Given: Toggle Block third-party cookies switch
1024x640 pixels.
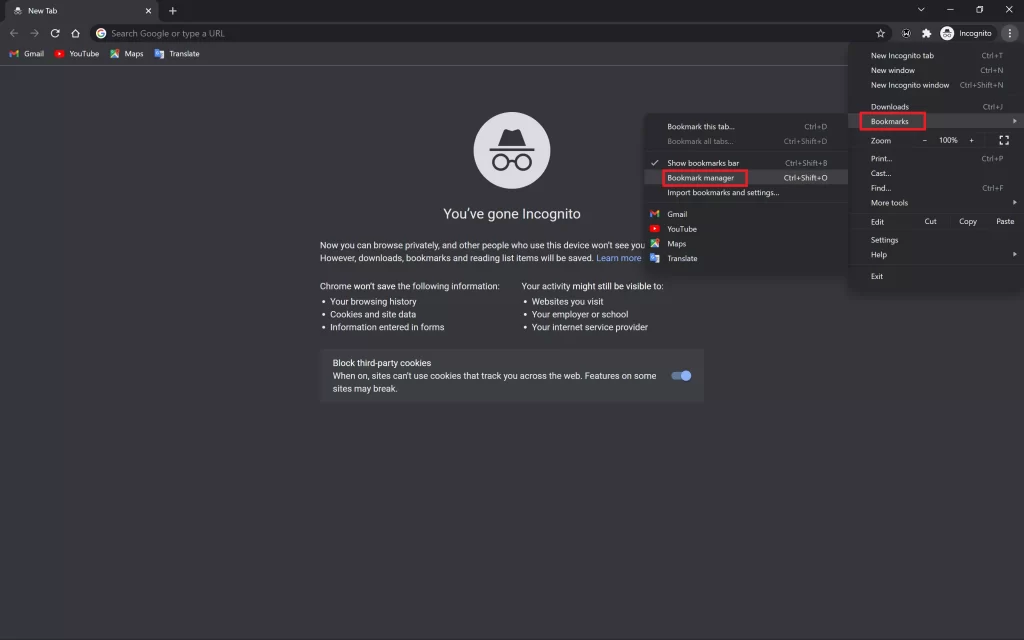Looking at the screenshot, I should [x=681, y=376].
